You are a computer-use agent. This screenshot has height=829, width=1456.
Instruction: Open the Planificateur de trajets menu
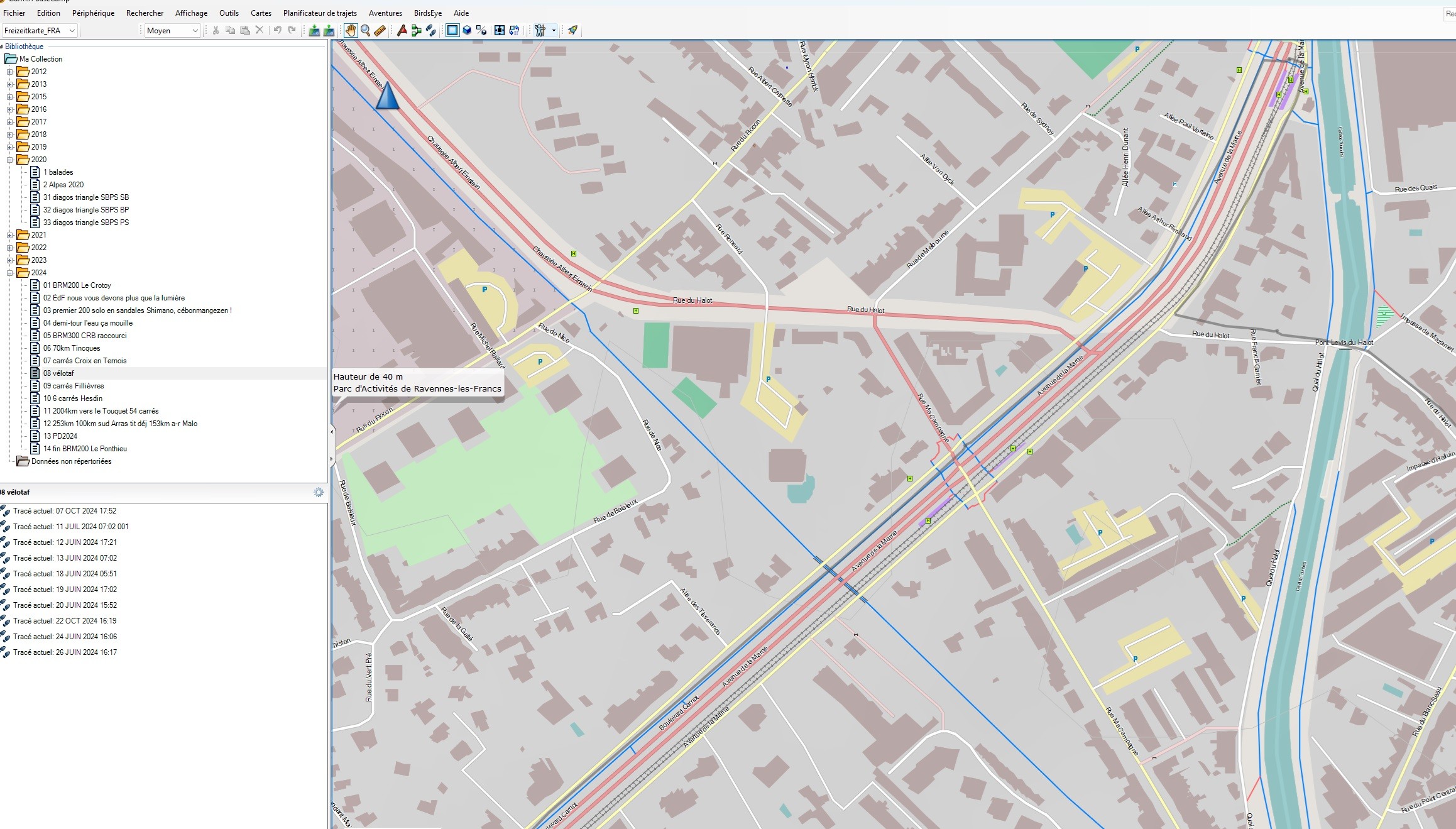319,13
